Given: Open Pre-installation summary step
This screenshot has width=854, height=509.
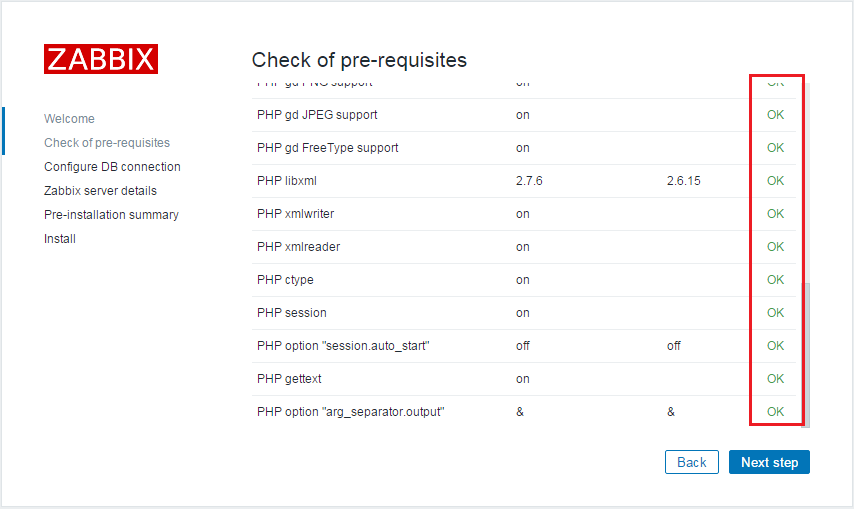Looking at the screenshot, I should pyautogui.click(x=111, y=215).
